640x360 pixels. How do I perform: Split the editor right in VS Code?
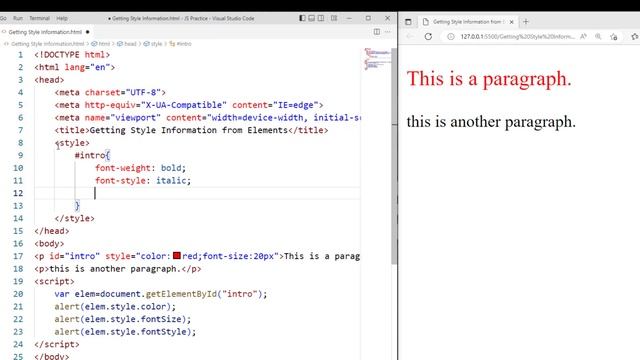pyautogui.click(x=377, y=32)
